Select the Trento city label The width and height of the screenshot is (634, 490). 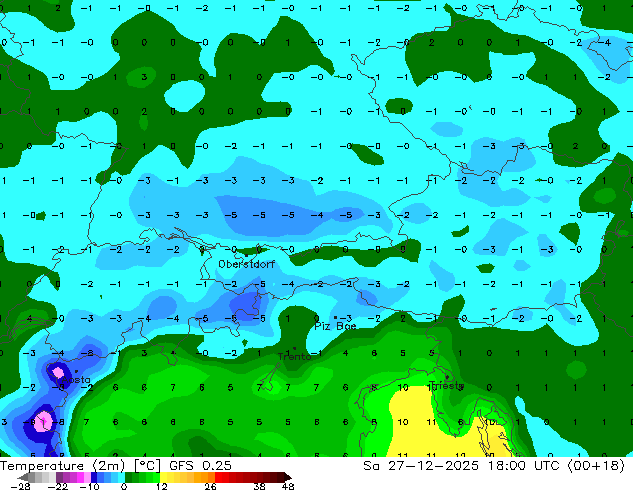pyautogui.click(x=295, y=357)
